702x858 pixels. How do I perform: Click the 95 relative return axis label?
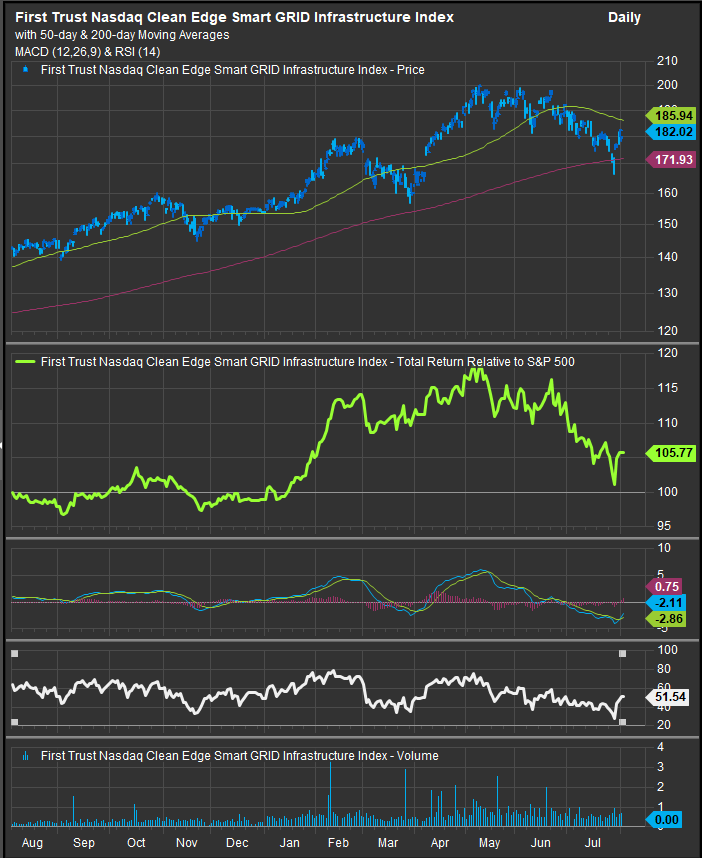point(664,526)
